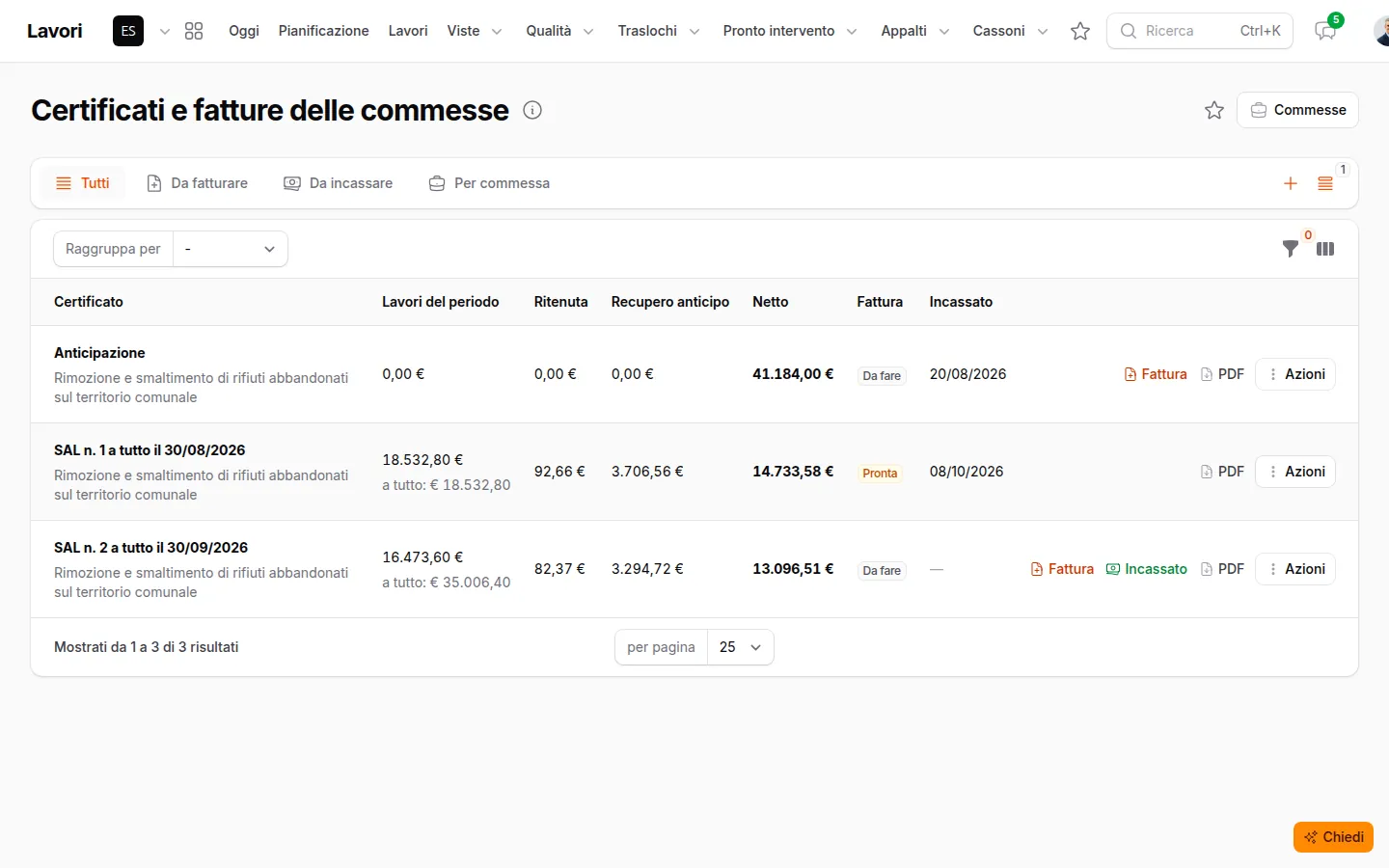Download PDF for the Anticipazione row
The height and width of the screenshot is (868, 1389).
tap(1222, 374)
